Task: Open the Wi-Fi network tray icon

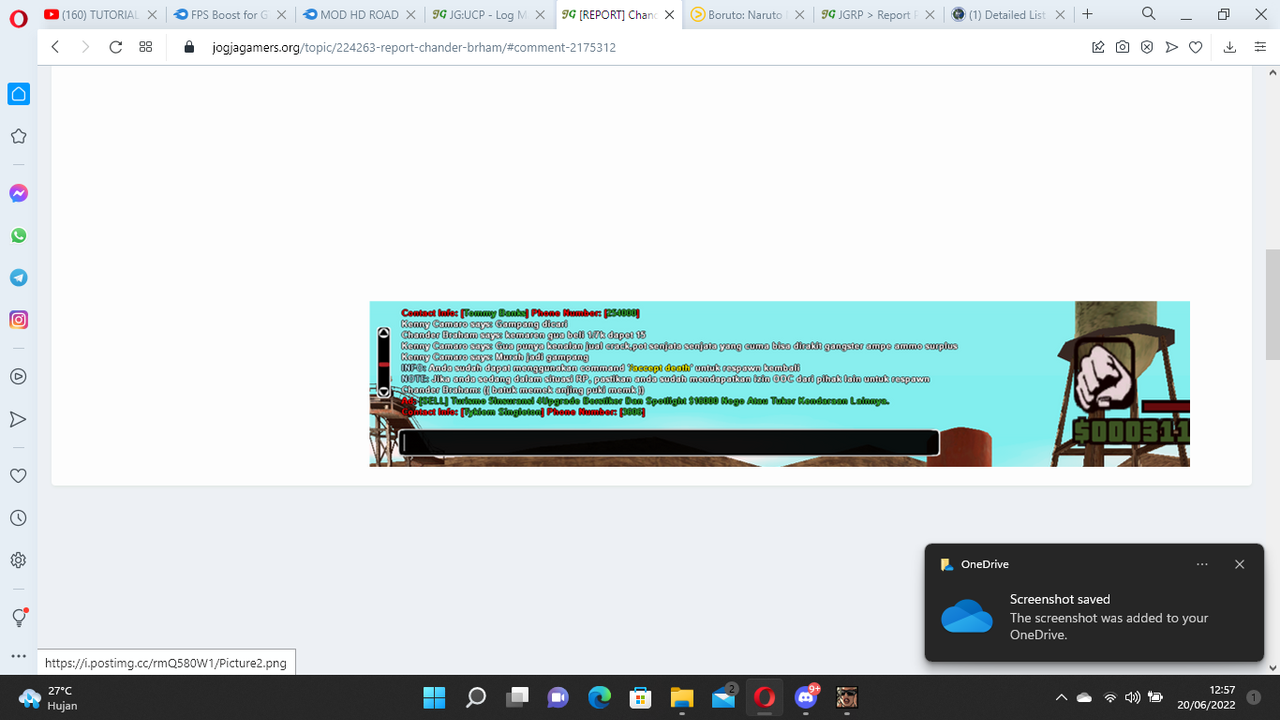Action: click(1110, 697)
